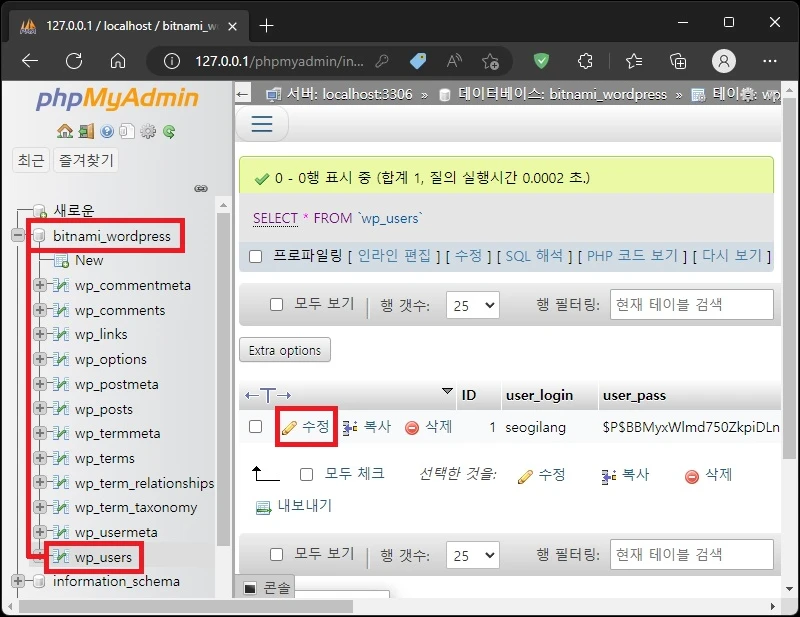The height and width of the screenshot is (617, 800).
Task: Reload the navigation panel with green arrow icon
Action: [169, 132]
